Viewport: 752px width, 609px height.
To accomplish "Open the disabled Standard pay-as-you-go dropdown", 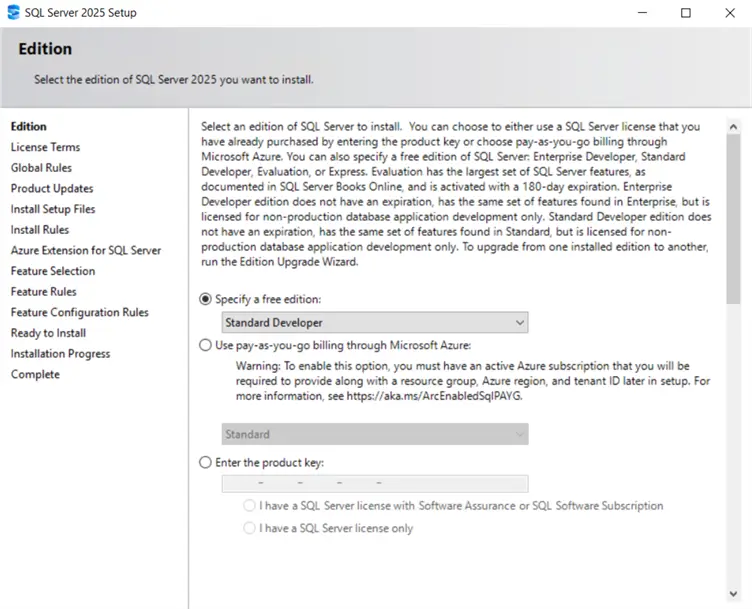I will pyautogui.click(x=375, y=434).
